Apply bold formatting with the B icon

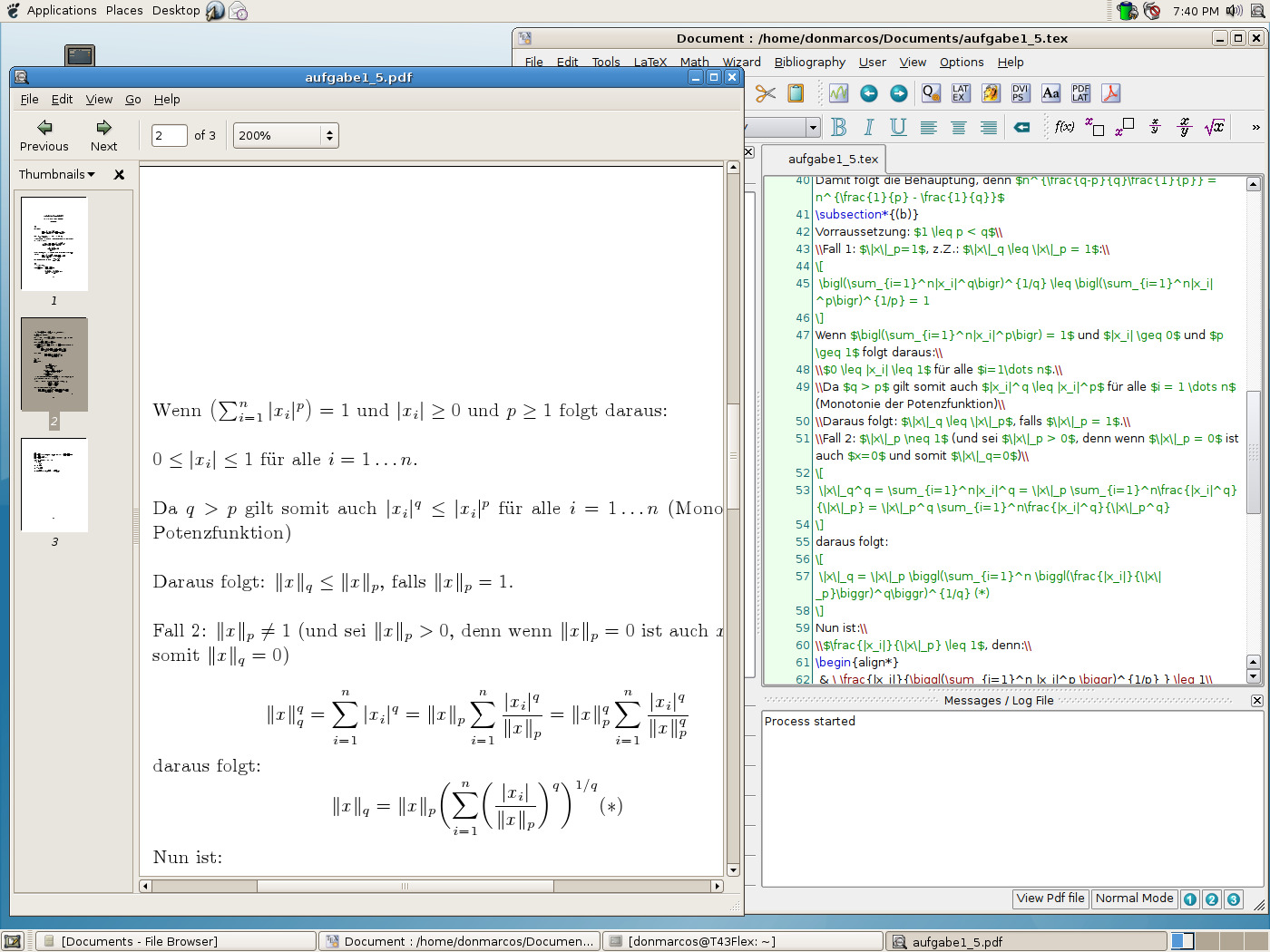point(839,128)
